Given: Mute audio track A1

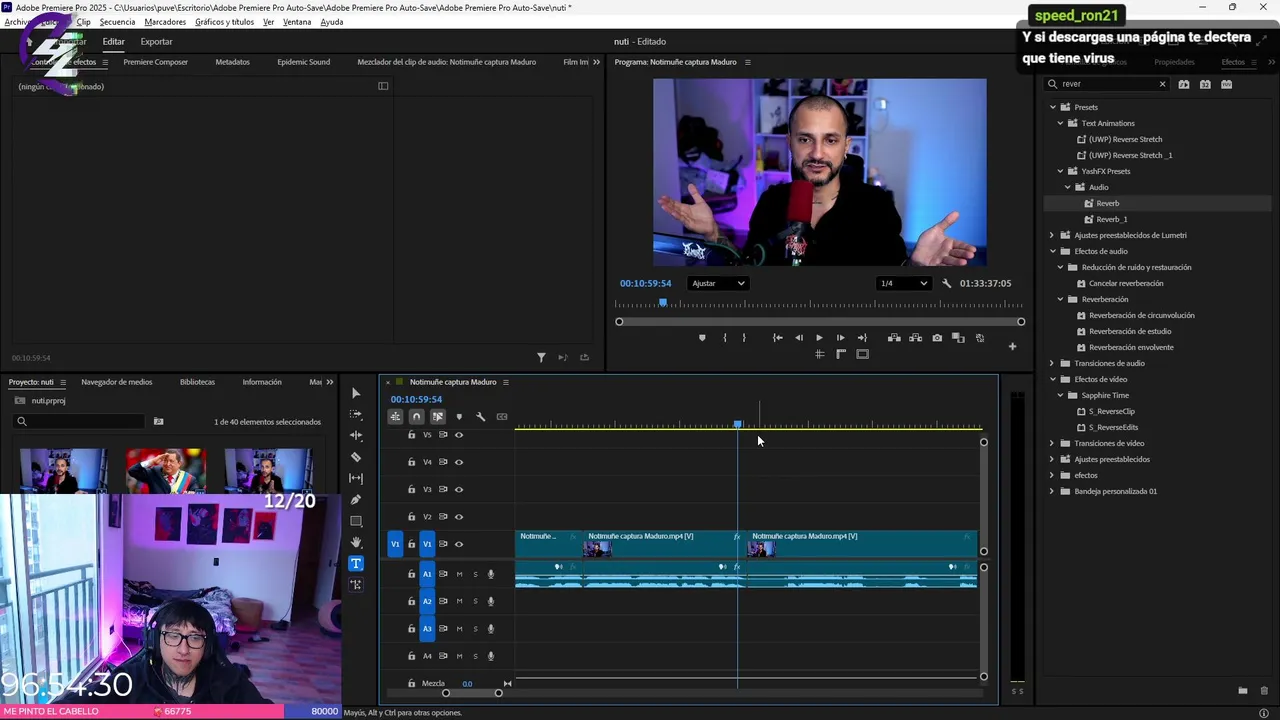Looking at the screenshot, I should coord(459,574).
